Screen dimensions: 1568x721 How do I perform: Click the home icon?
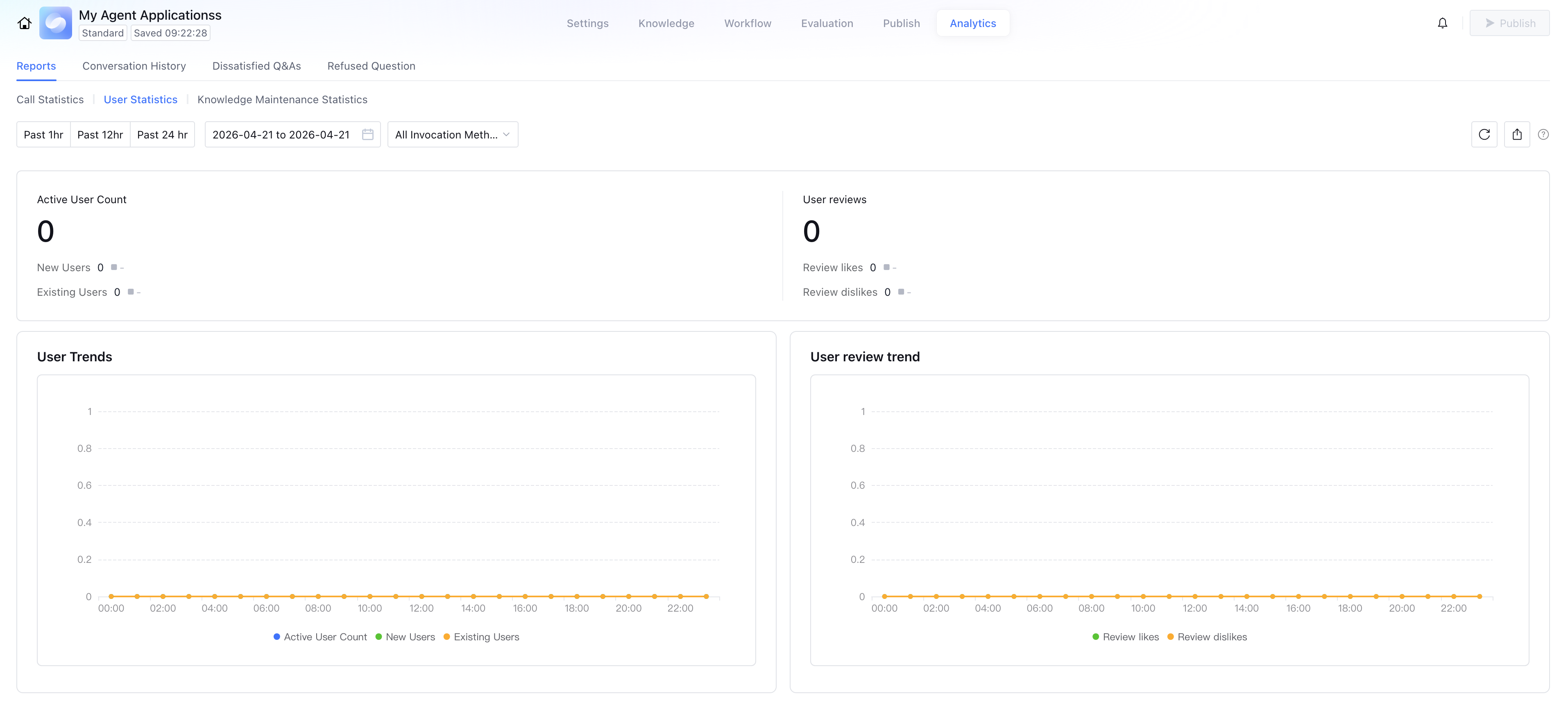(x=24, y=23)
